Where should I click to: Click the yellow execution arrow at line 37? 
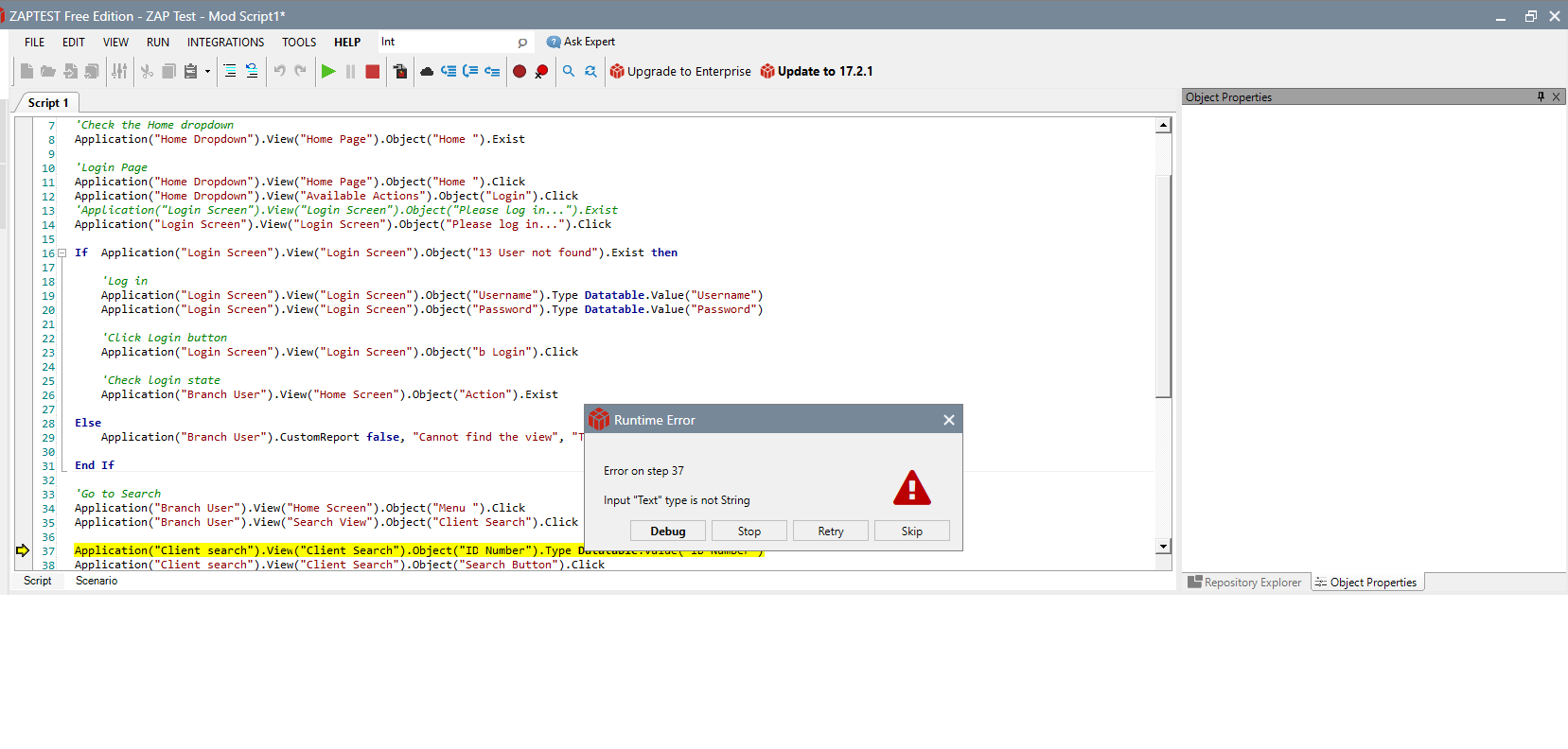point(23,550)
